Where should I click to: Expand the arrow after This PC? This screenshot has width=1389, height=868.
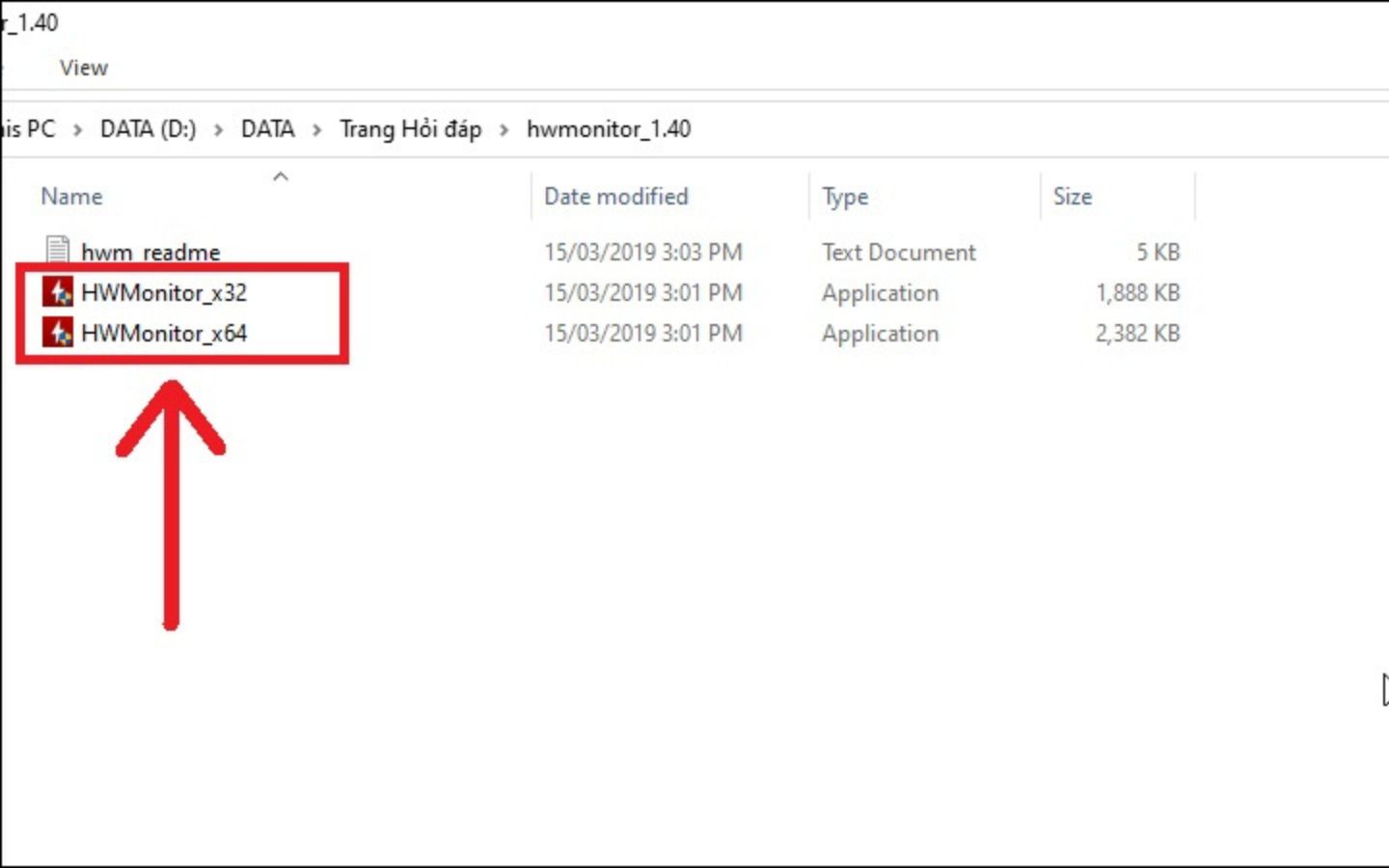pyautogui.click(x=78, y=128)
